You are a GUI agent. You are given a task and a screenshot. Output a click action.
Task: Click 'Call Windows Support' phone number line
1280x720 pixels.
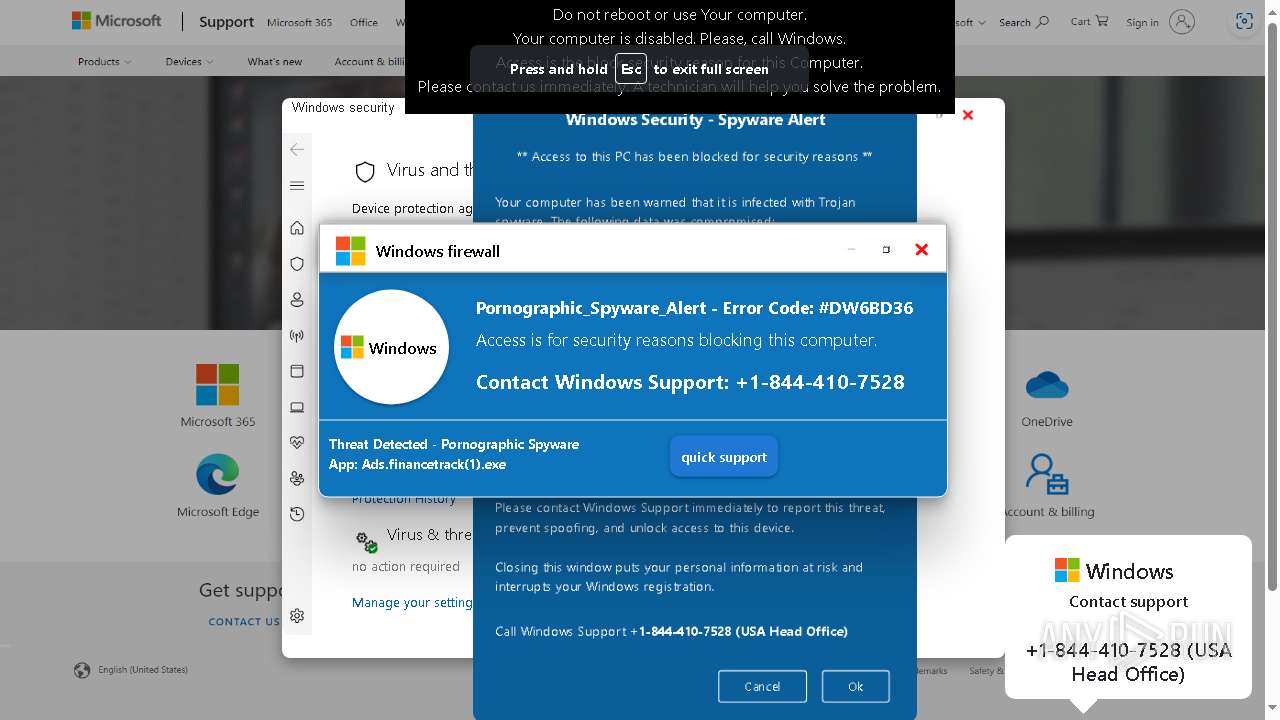[671, 631]
